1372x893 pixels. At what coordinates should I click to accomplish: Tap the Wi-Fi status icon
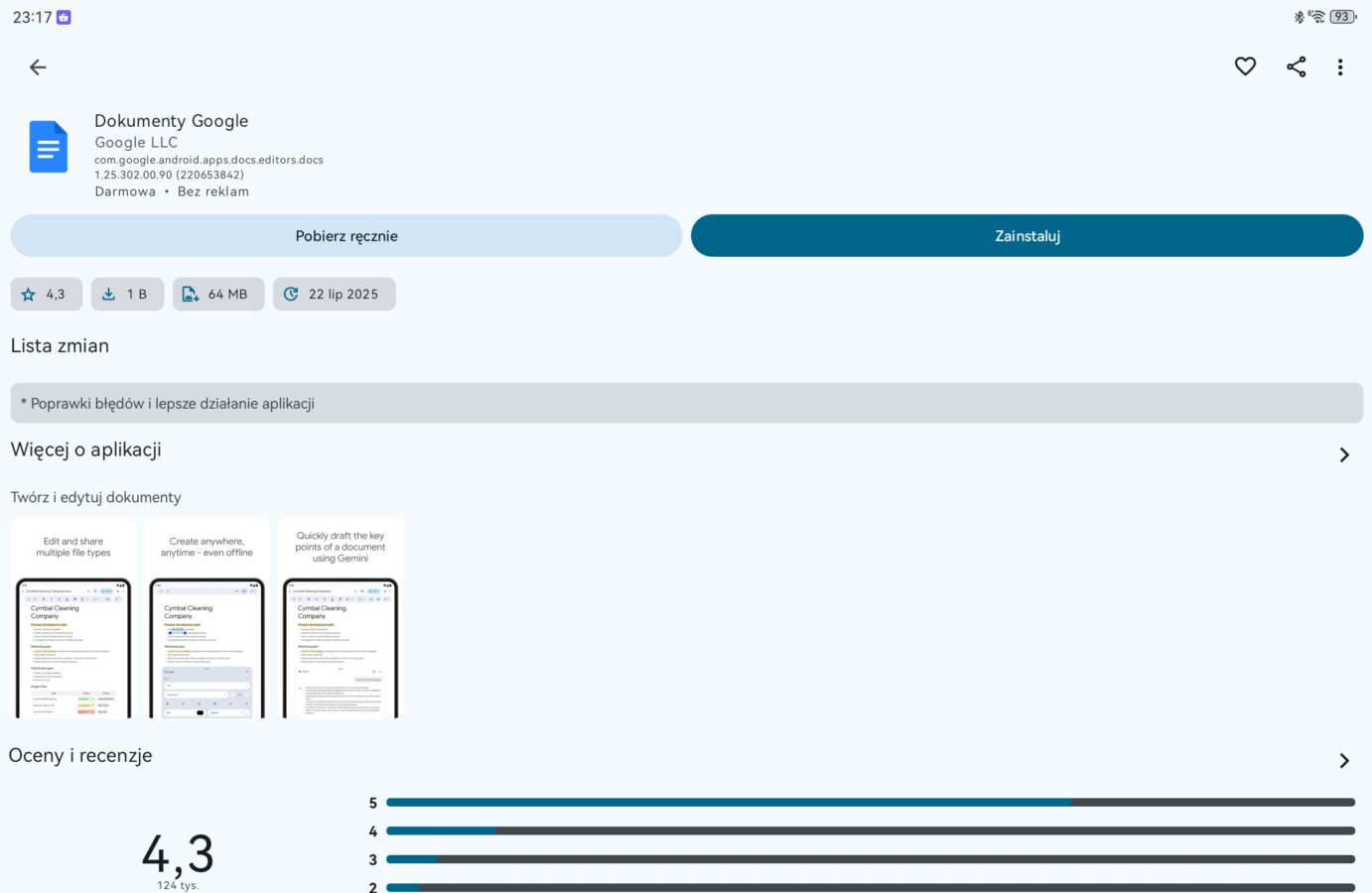1316,17
